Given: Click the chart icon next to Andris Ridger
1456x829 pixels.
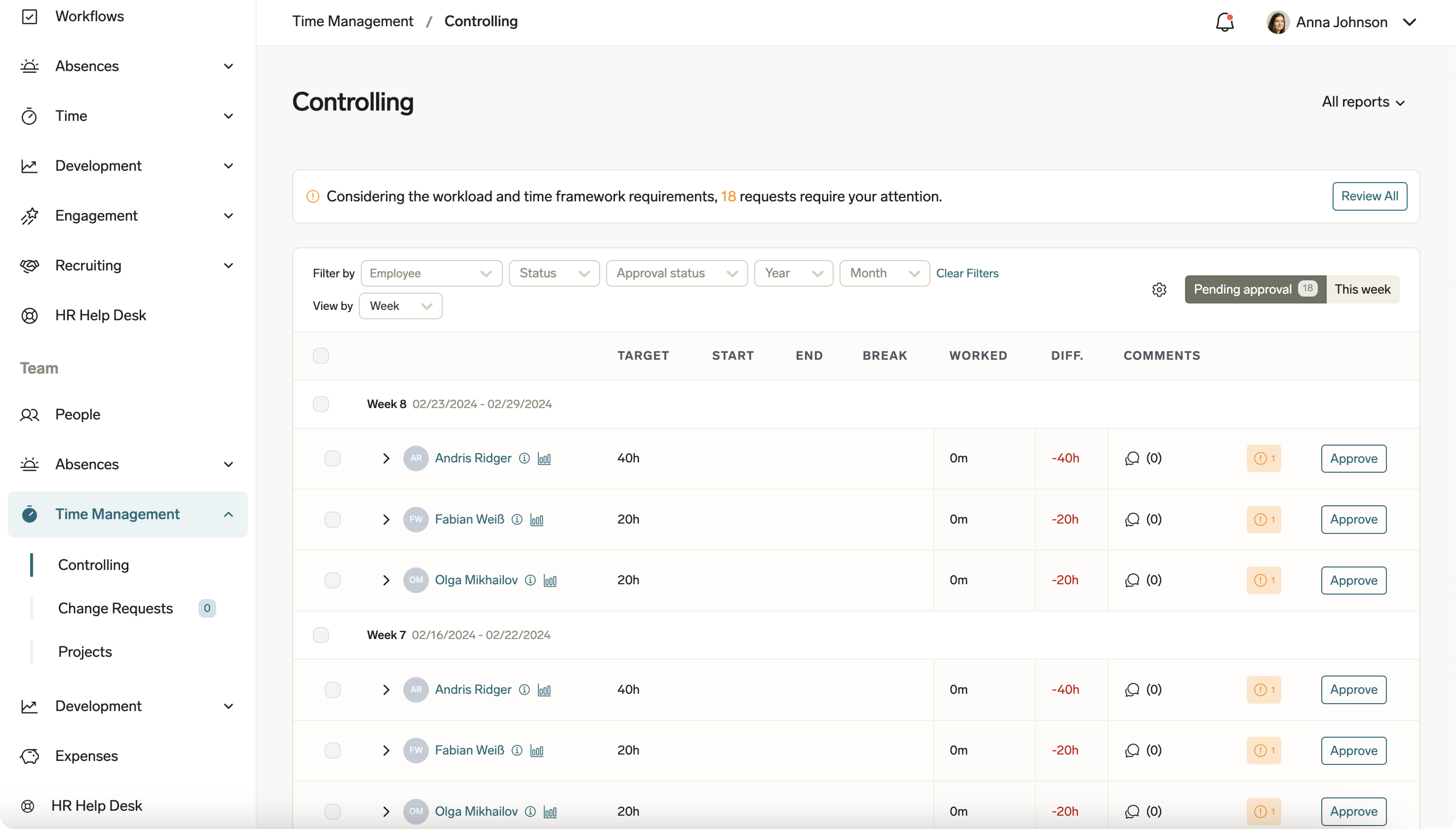Looking at the screenshot, I should 544,458.
